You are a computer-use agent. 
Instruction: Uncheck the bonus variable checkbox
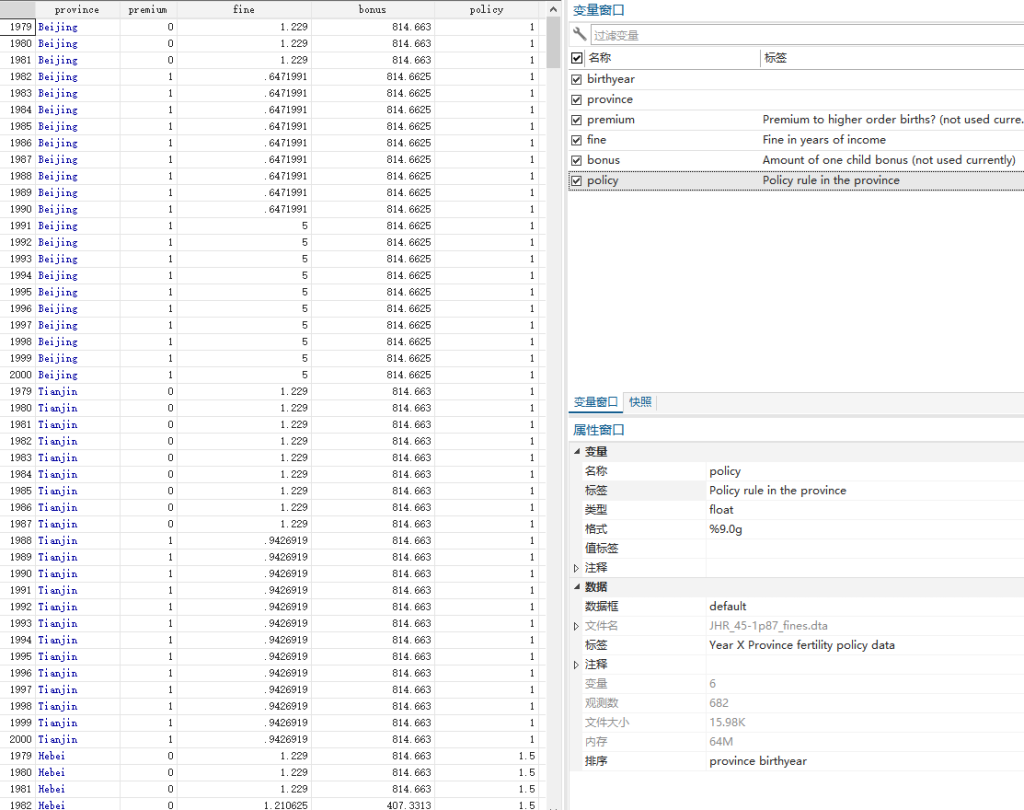click(x=576, y=161)
